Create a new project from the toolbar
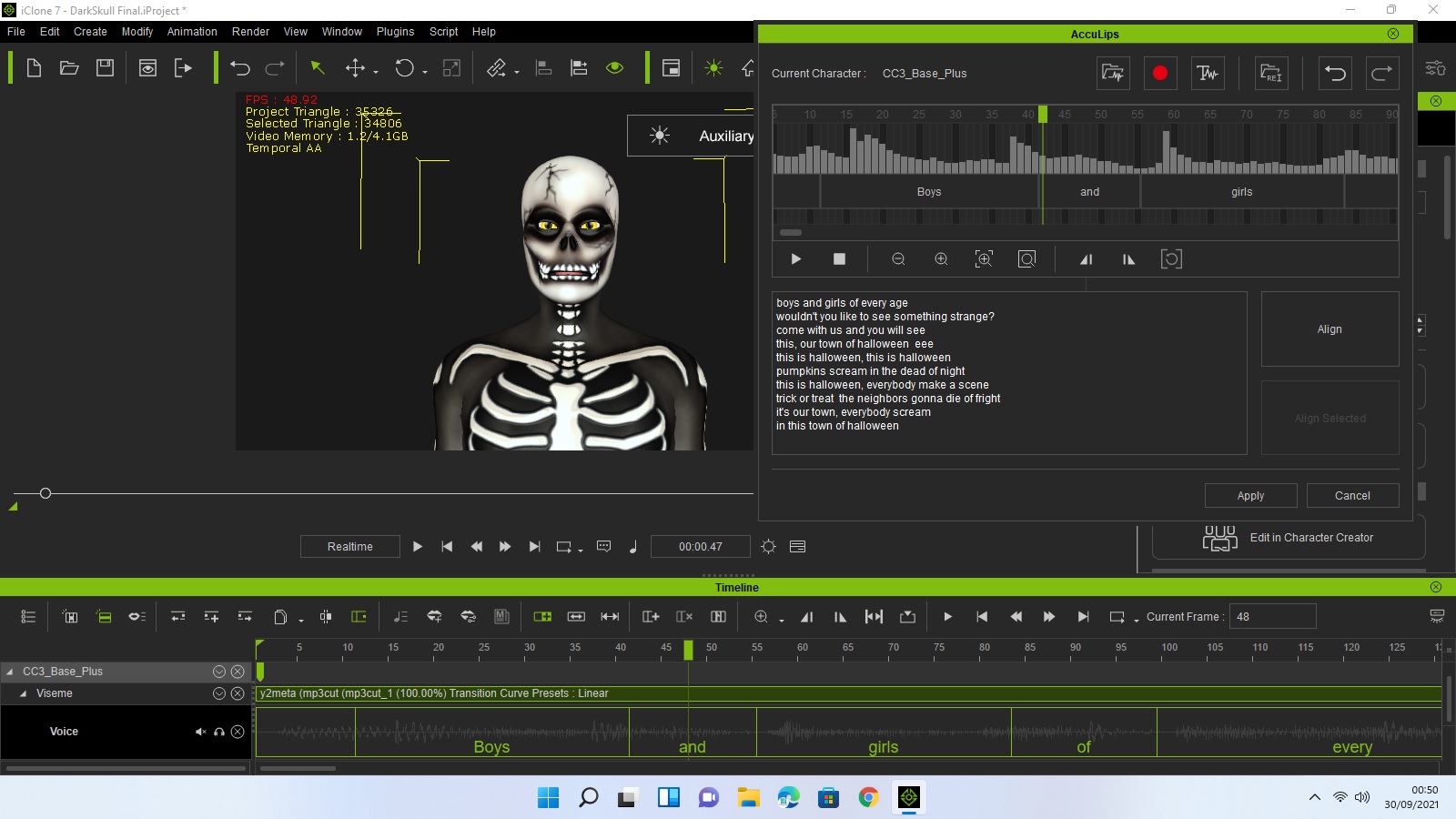 click(x=34, y=68)
